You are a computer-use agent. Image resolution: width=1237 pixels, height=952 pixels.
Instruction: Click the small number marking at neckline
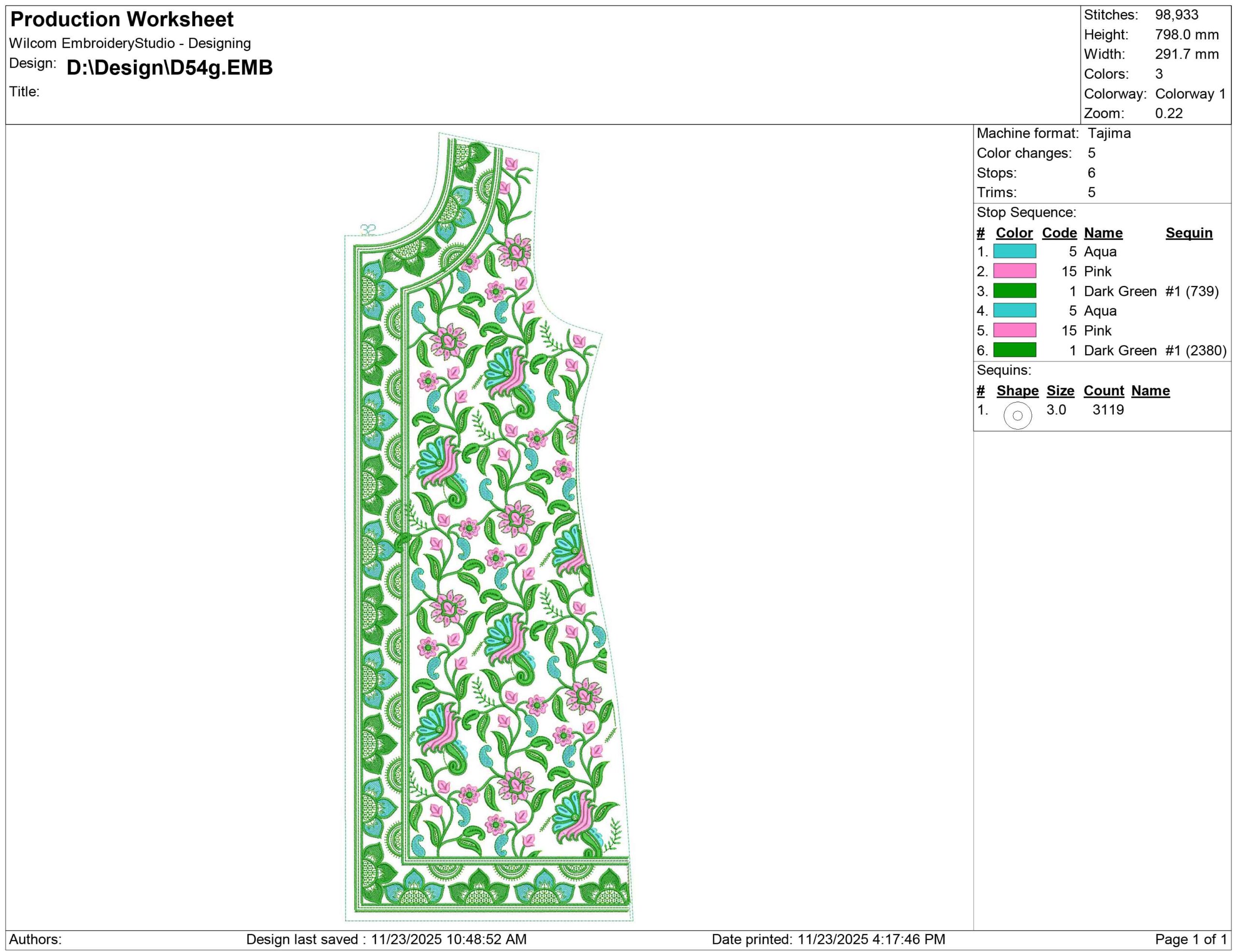tap(368, 230)
